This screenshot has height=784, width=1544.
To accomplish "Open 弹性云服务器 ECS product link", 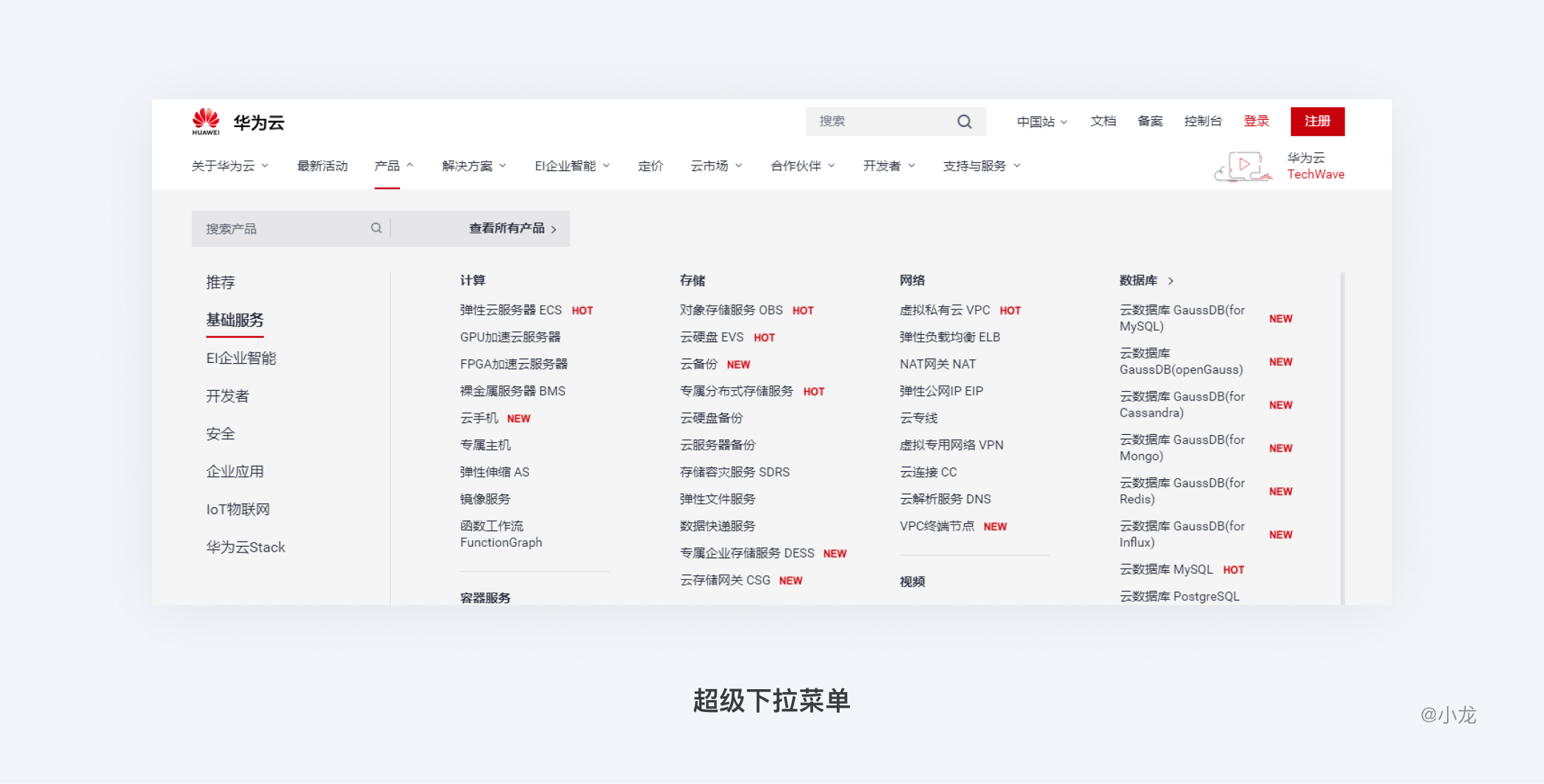I will (510, 310).
